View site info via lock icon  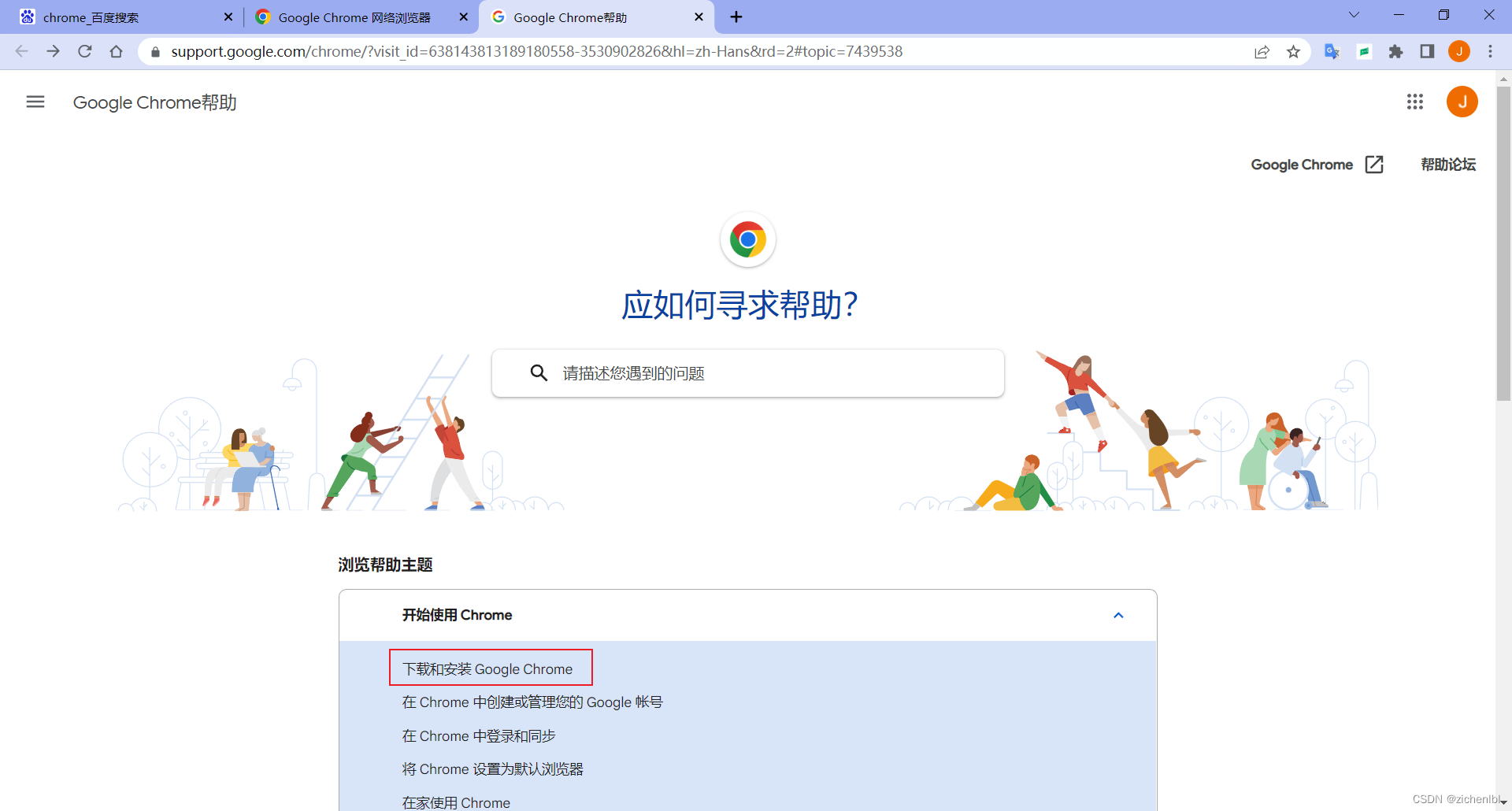tap(155, 52)
